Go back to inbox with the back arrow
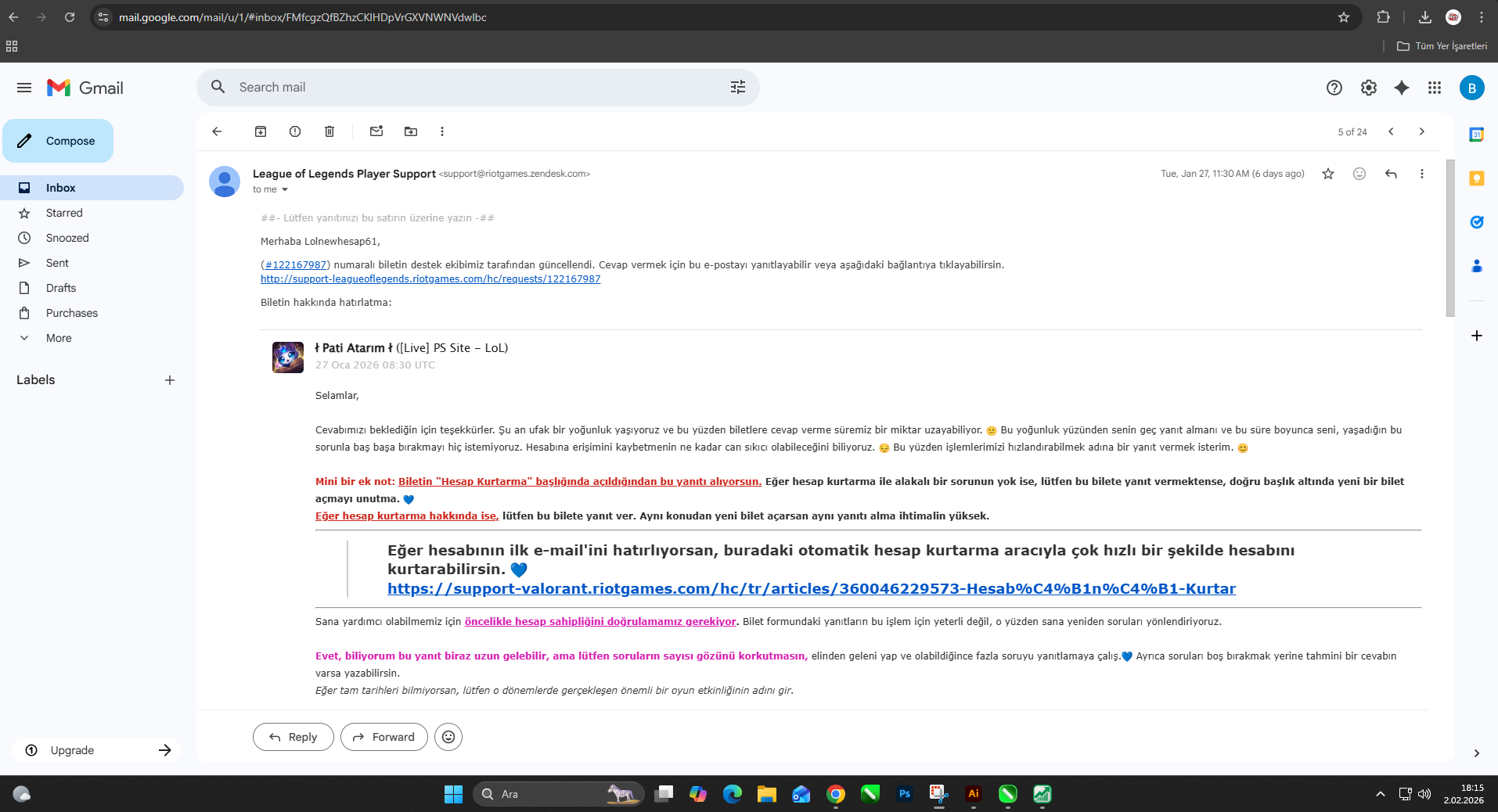This screenshot has height=812, width=1498. point(217,131)
